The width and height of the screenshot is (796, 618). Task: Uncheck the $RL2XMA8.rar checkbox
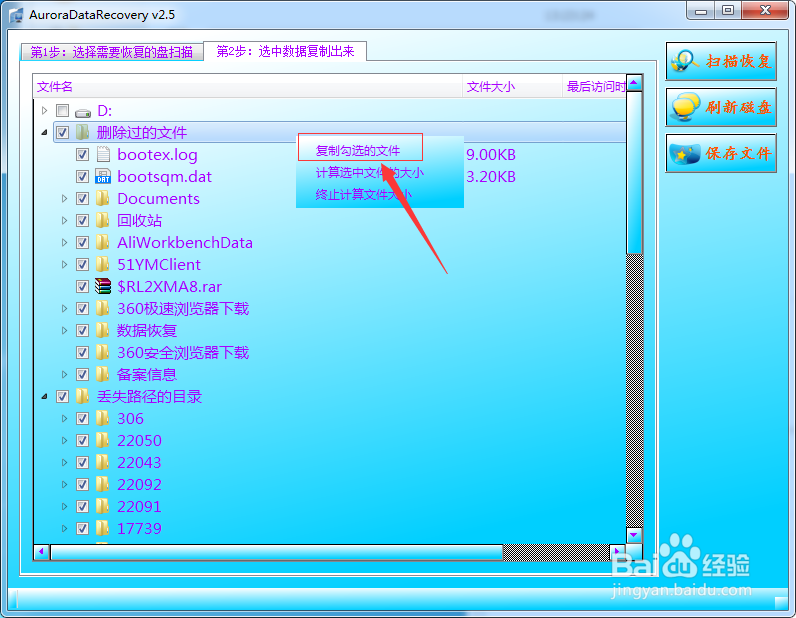point(82,286)
